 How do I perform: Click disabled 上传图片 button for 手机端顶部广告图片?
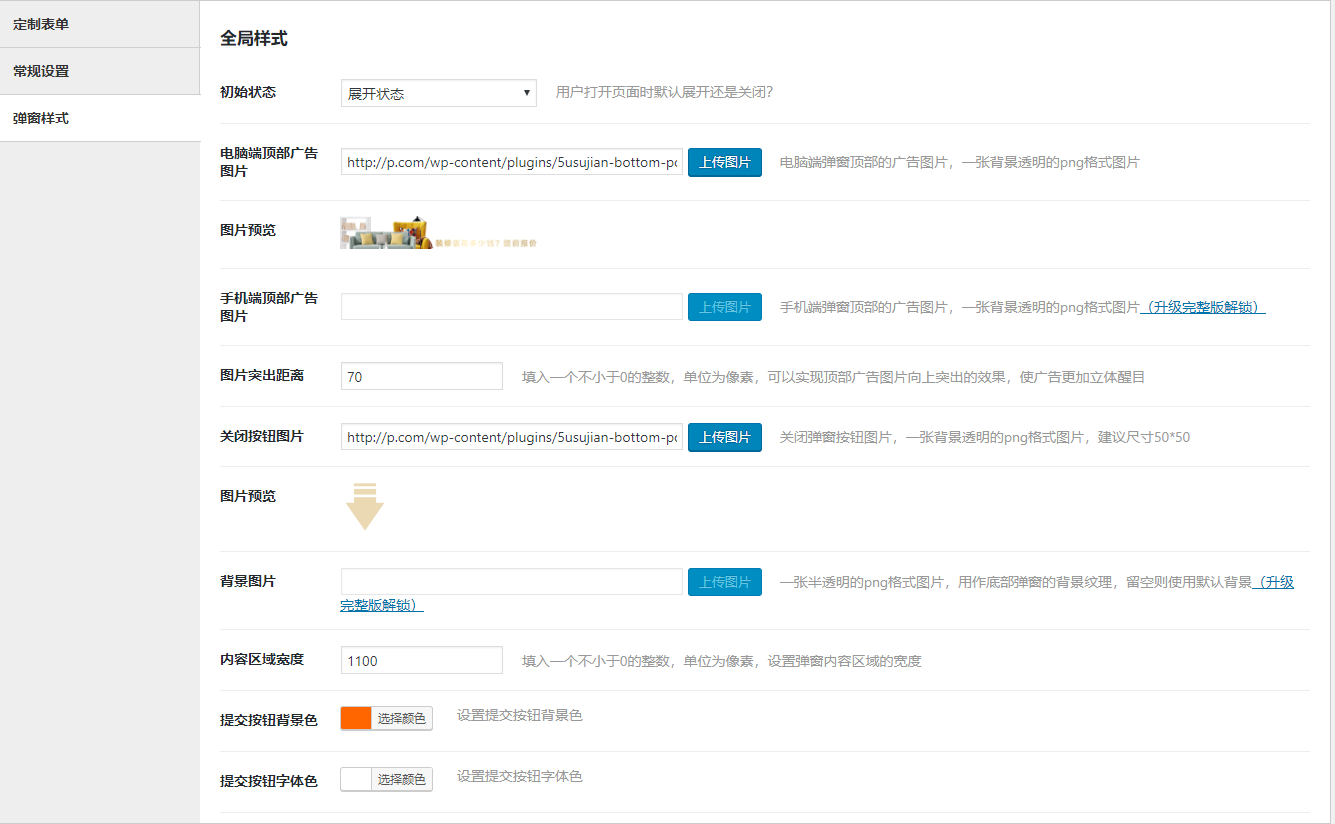coord(725,307)
